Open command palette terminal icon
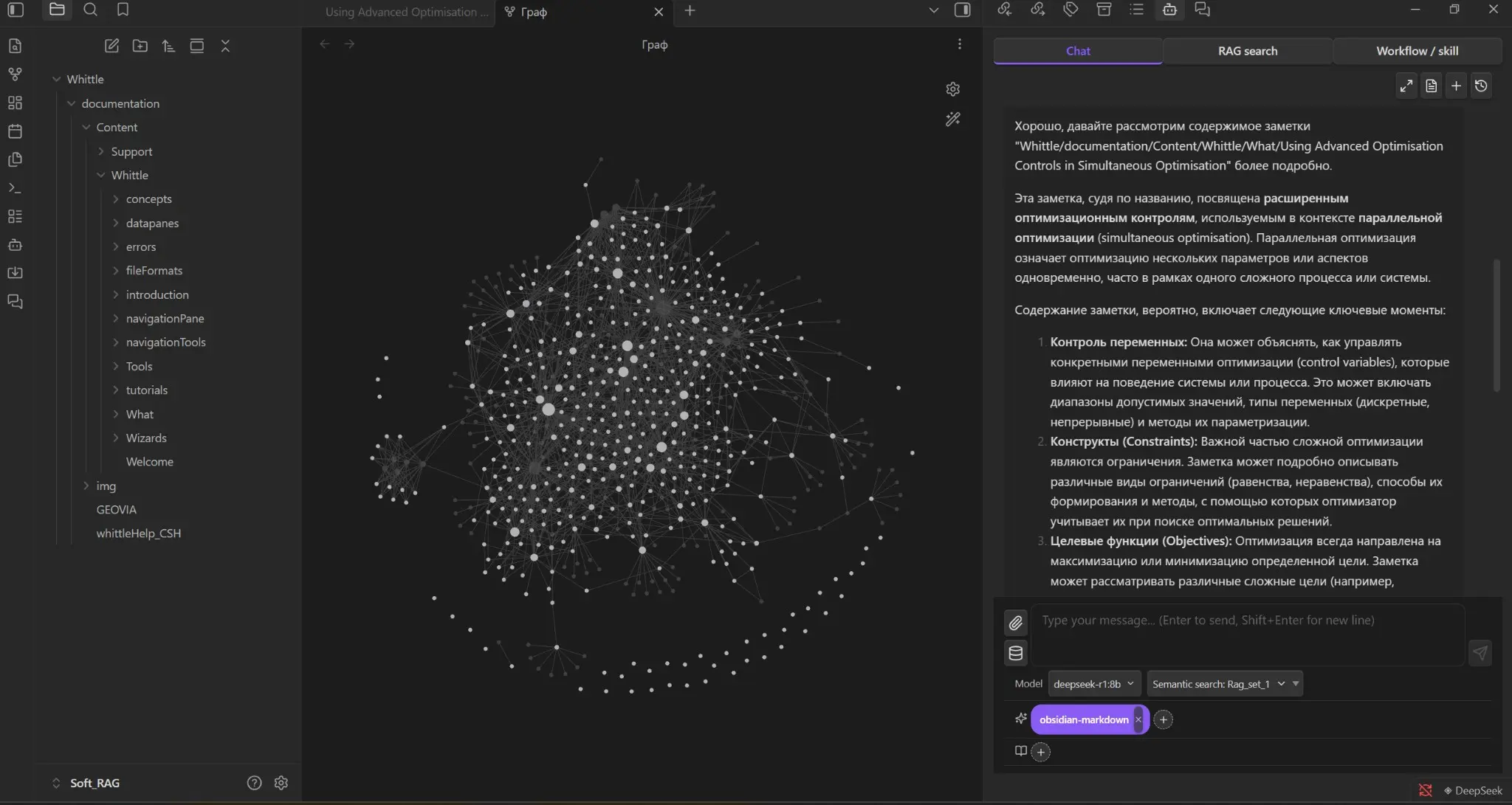 tap(15, 188)
